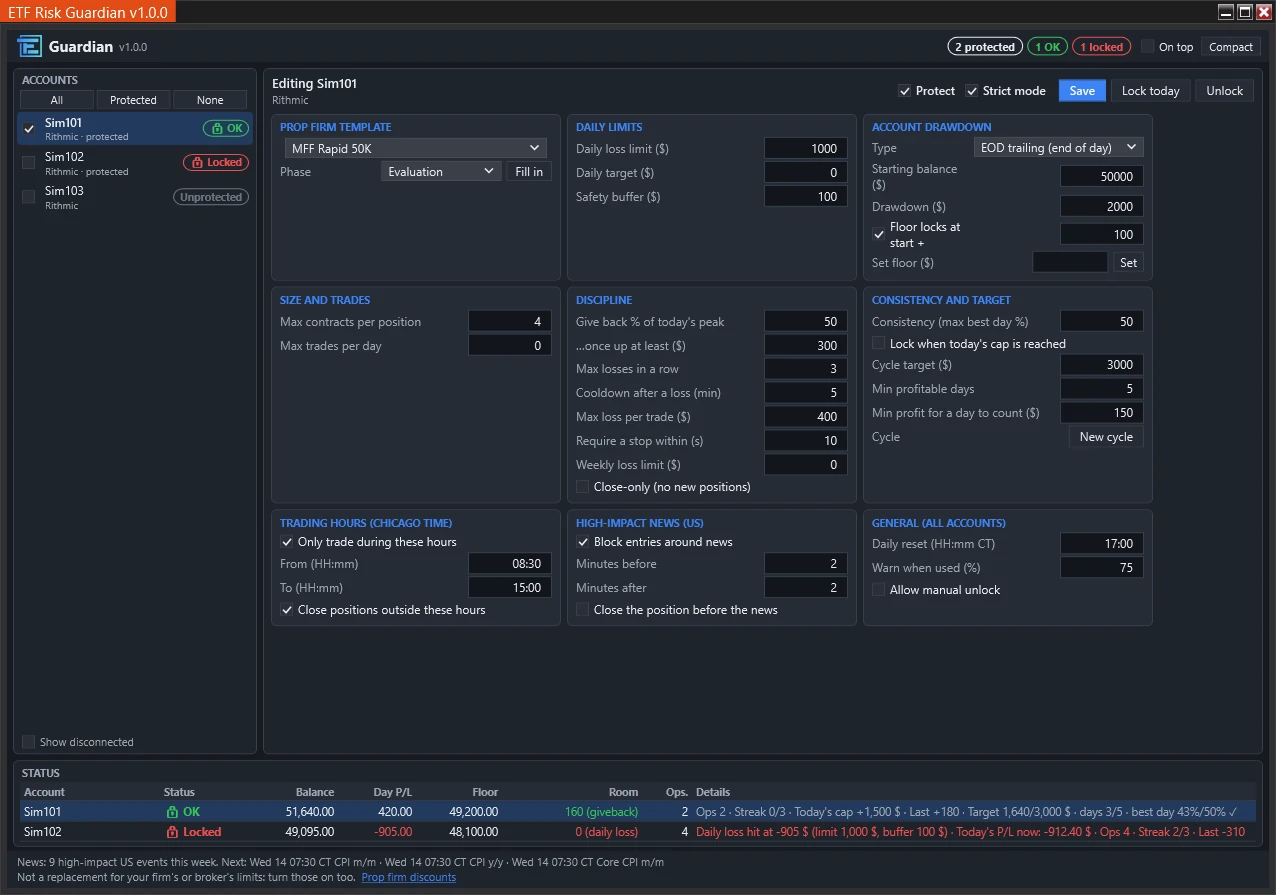This screenshot has width=1276, height=895.
Task: Toggle 'Close positions outside these hours'
Action: coord(287,610)
